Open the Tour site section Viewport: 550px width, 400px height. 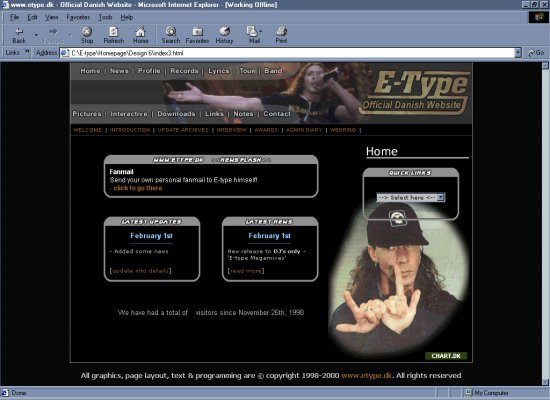point(247,71)
